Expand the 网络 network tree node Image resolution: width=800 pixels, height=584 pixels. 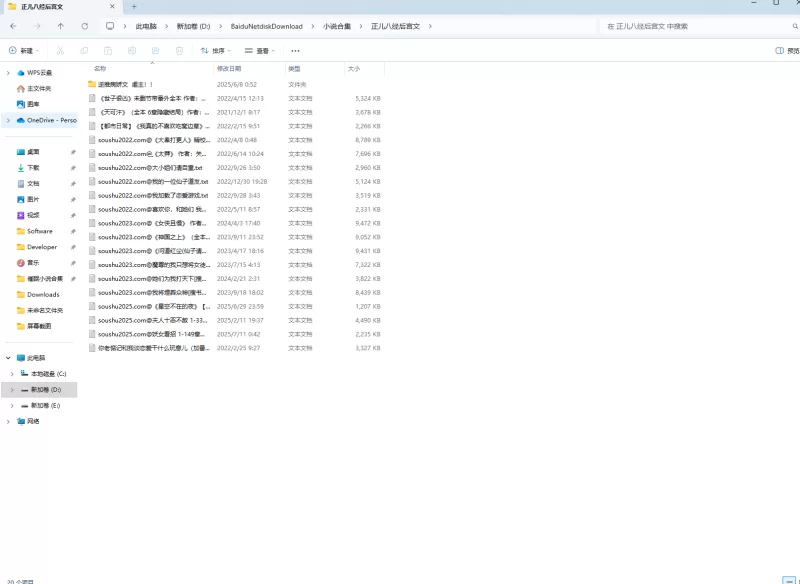coord(8,421)
